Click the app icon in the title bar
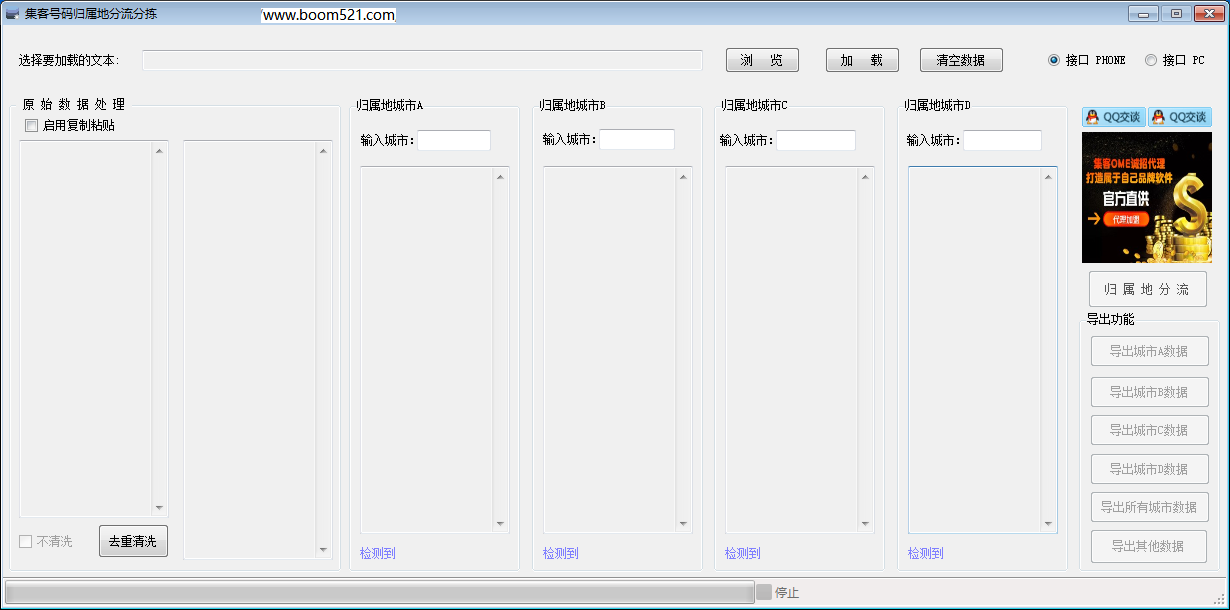Viewport: 1230px width, 610px height. (13, 14)
